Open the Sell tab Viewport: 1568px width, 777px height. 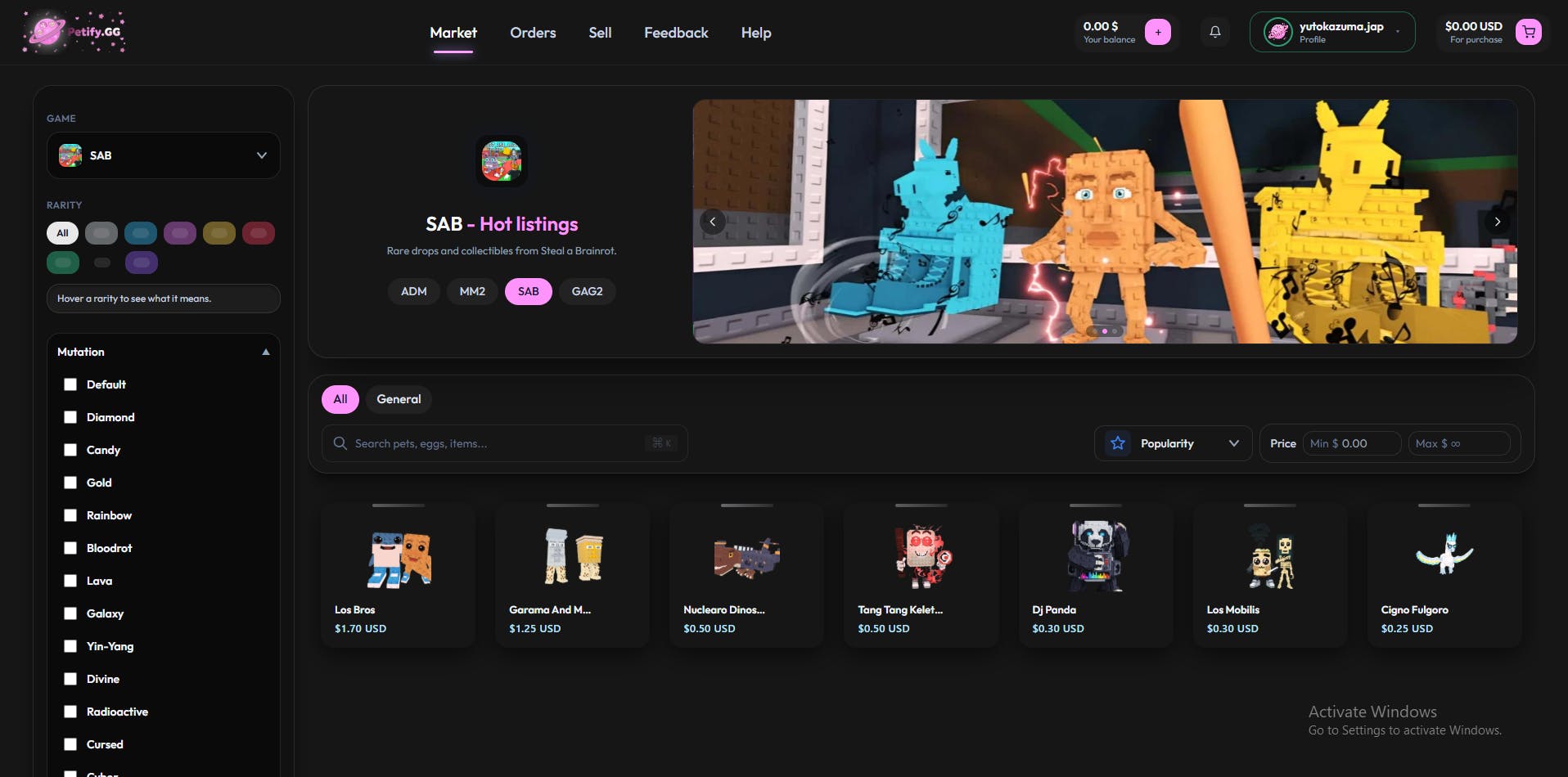[600, 33]
